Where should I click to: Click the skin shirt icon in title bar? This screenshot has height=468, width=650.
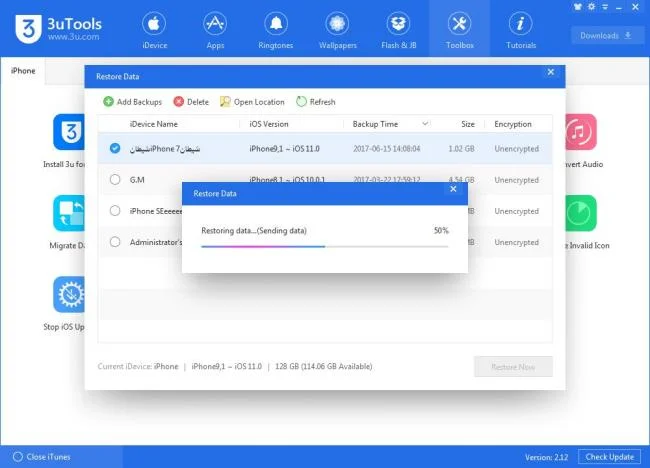click(577, 7)
